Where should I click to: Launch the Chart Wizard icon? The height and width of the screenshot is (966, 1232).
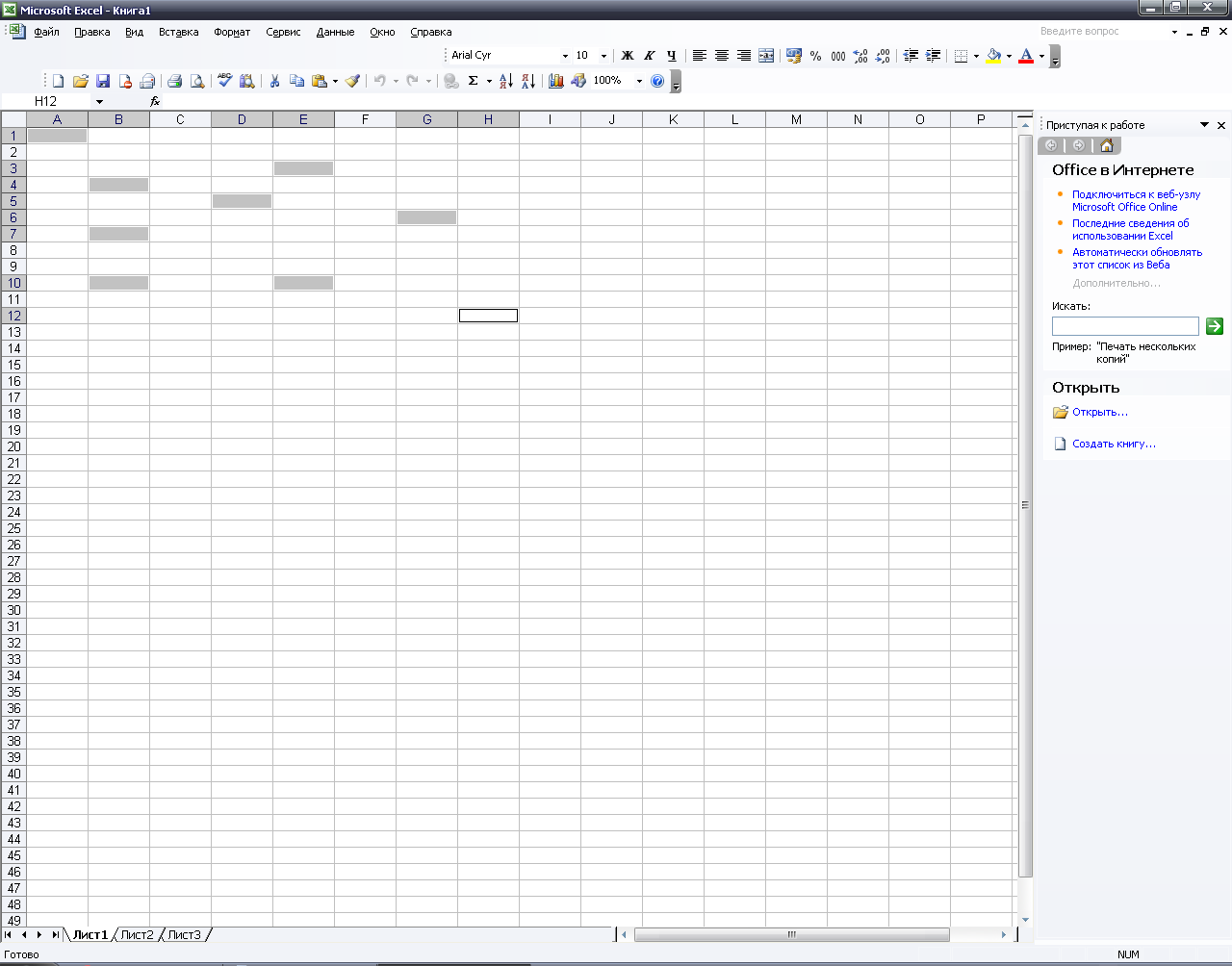(x=556, y=82)
